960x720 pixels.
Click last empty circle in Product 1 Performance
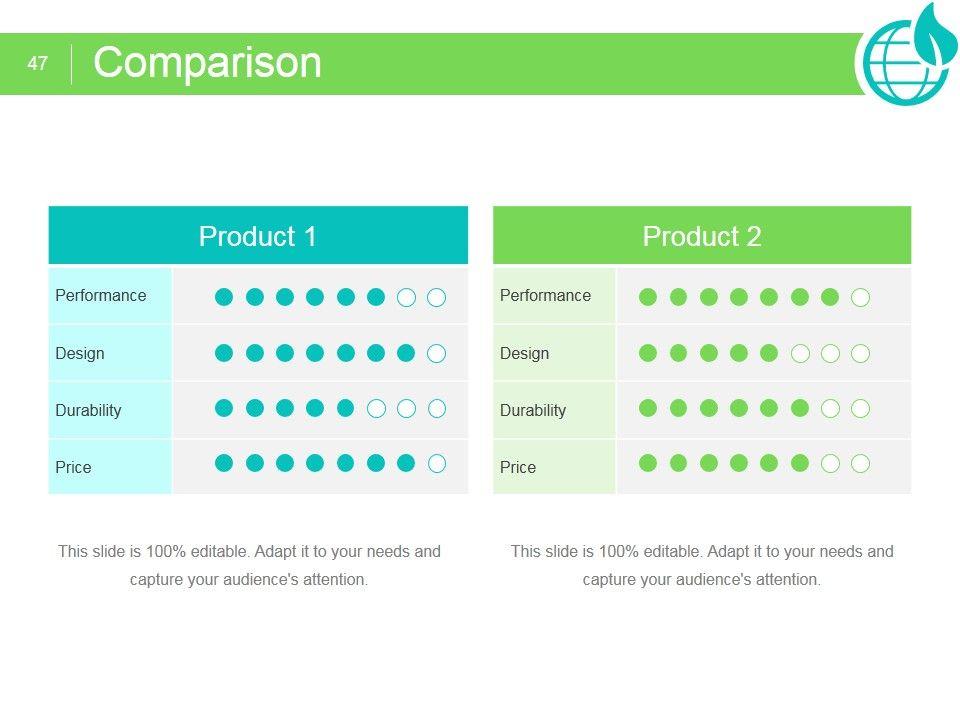[x=436, y=297]
